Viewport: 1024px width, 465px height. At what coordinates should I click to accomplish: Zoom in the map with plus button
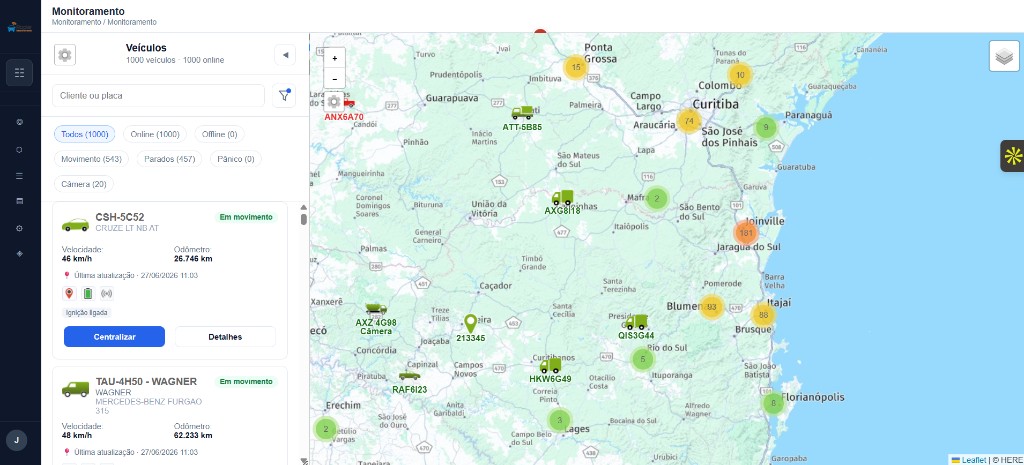334,58
